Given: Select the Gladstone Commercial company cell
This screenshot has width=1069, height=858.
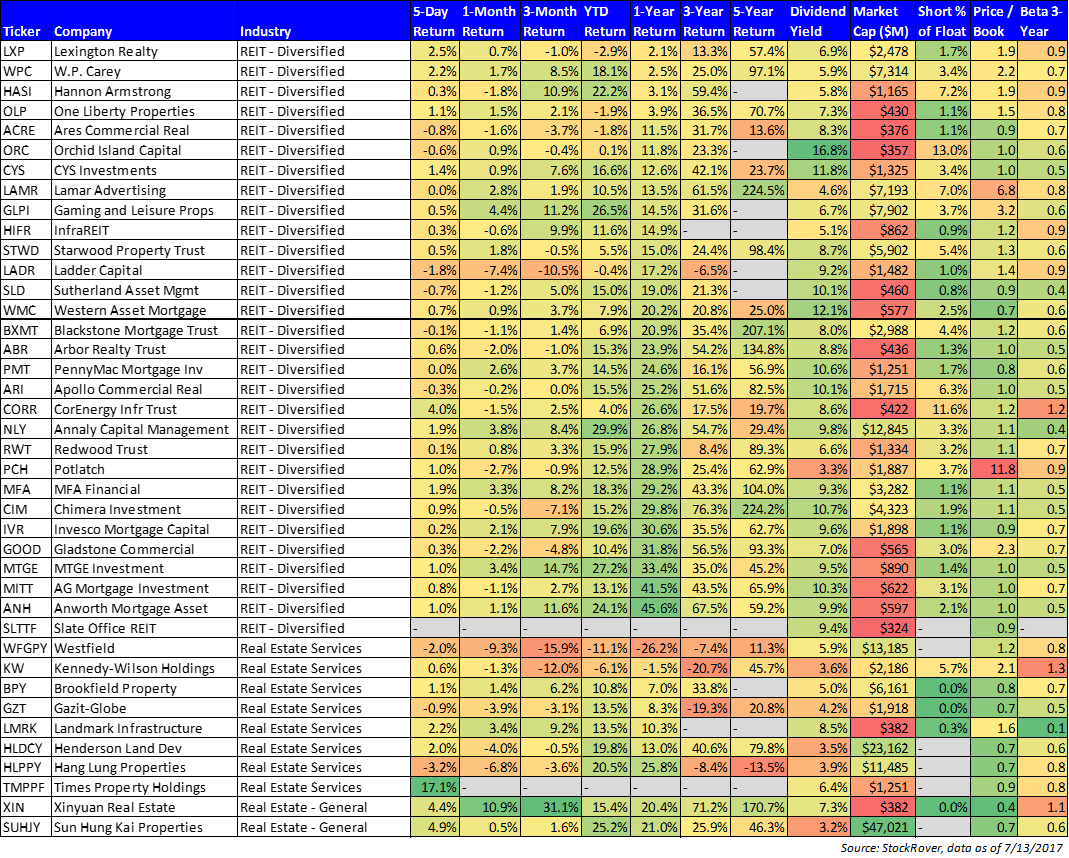Looking at the screenshot, I should [x=144, y=549].
